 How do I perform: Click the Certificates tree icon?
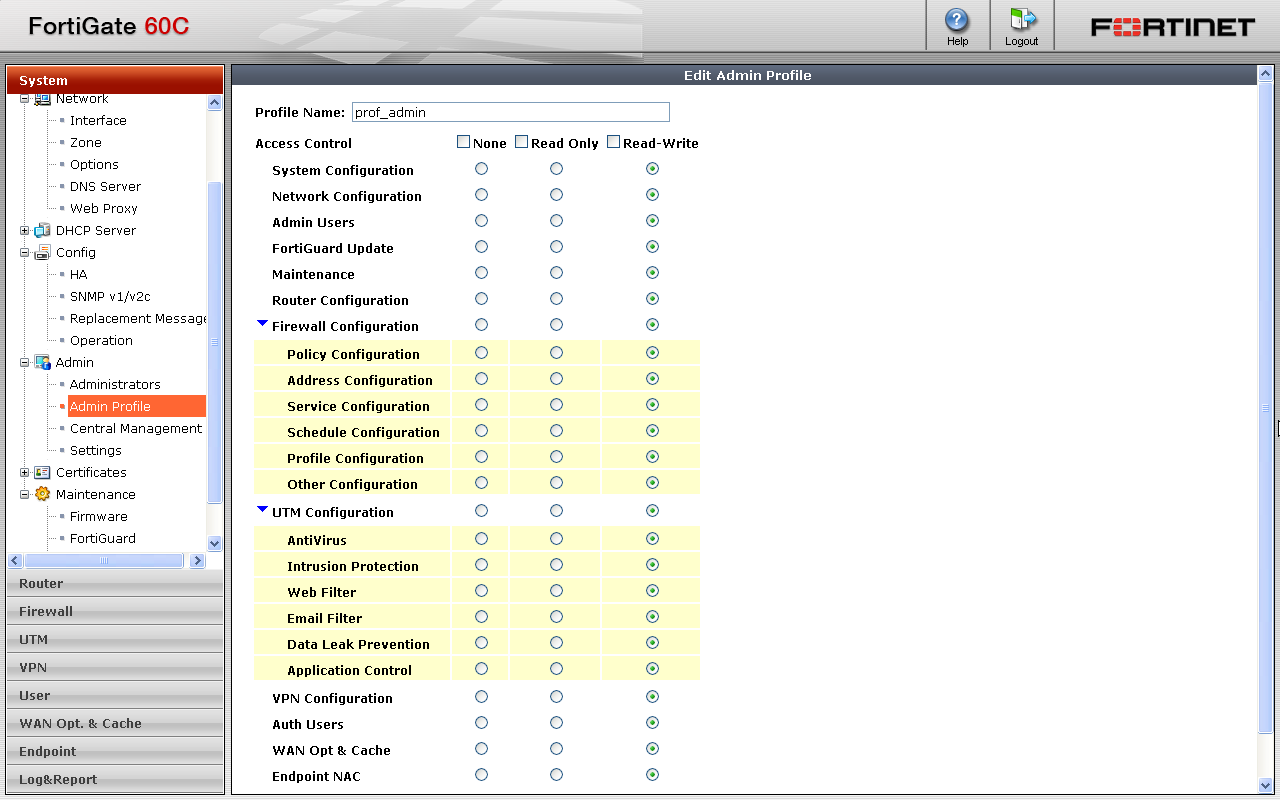click(x=42, y=472)
